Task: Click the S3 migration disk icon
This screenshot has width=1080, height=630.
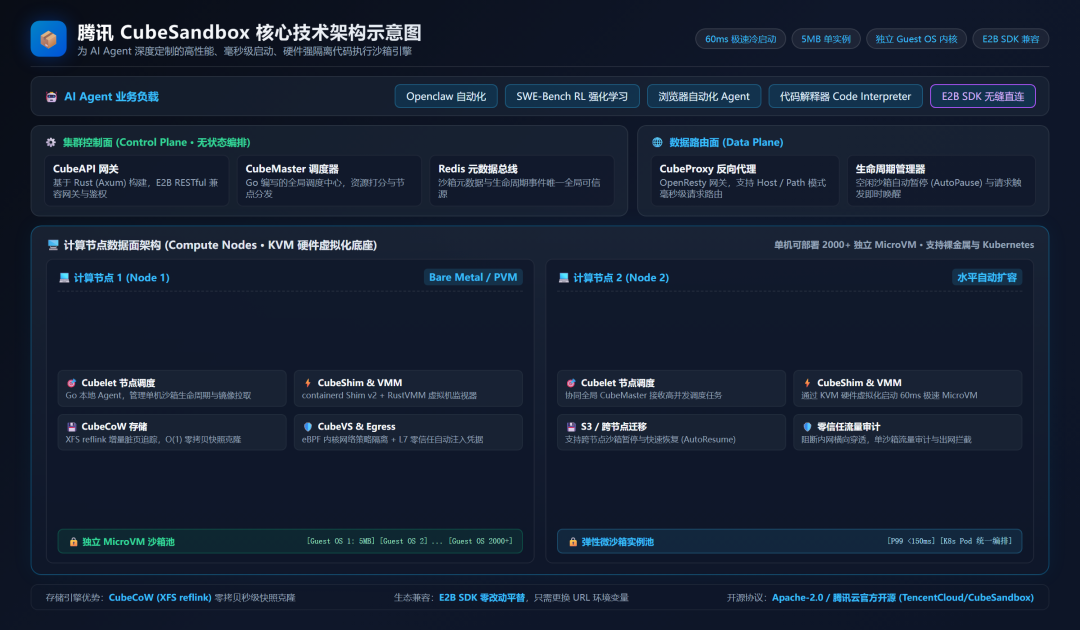Action: point(570,427)
